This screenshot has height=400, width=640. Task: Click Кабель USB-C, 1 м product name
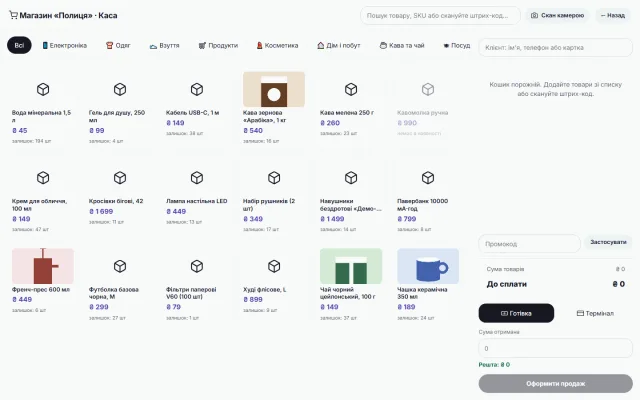pos(193,113)
